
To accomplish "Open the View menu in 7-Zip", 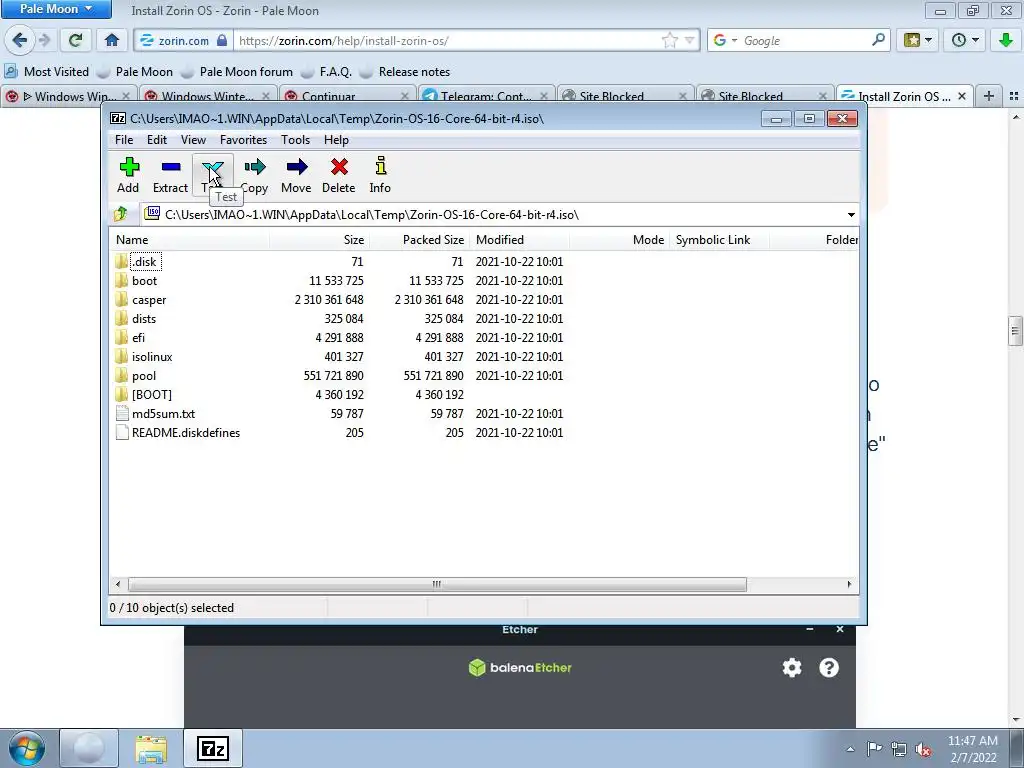I will 193,140.
